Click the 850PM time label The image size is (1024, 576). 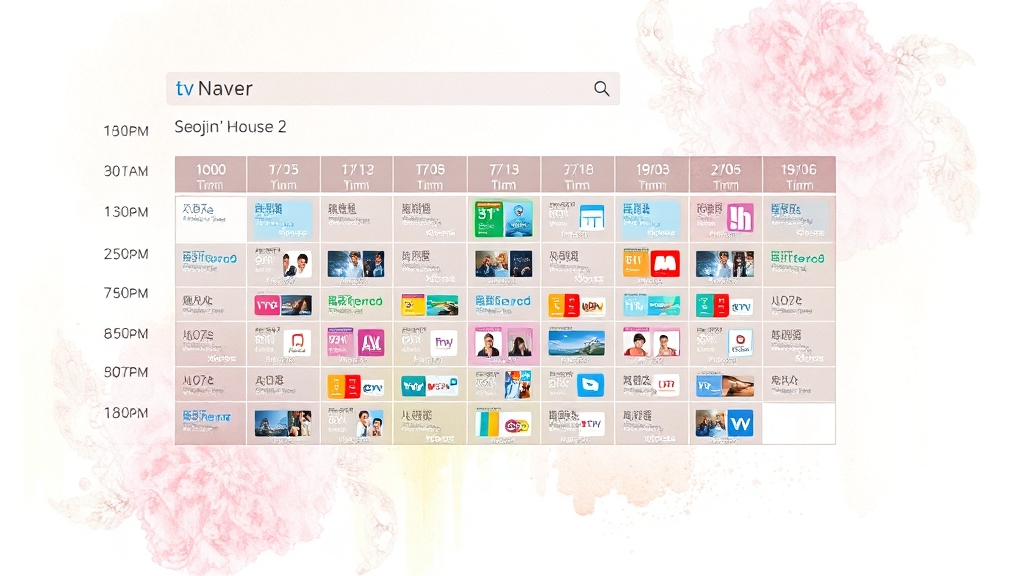point(126,333)
